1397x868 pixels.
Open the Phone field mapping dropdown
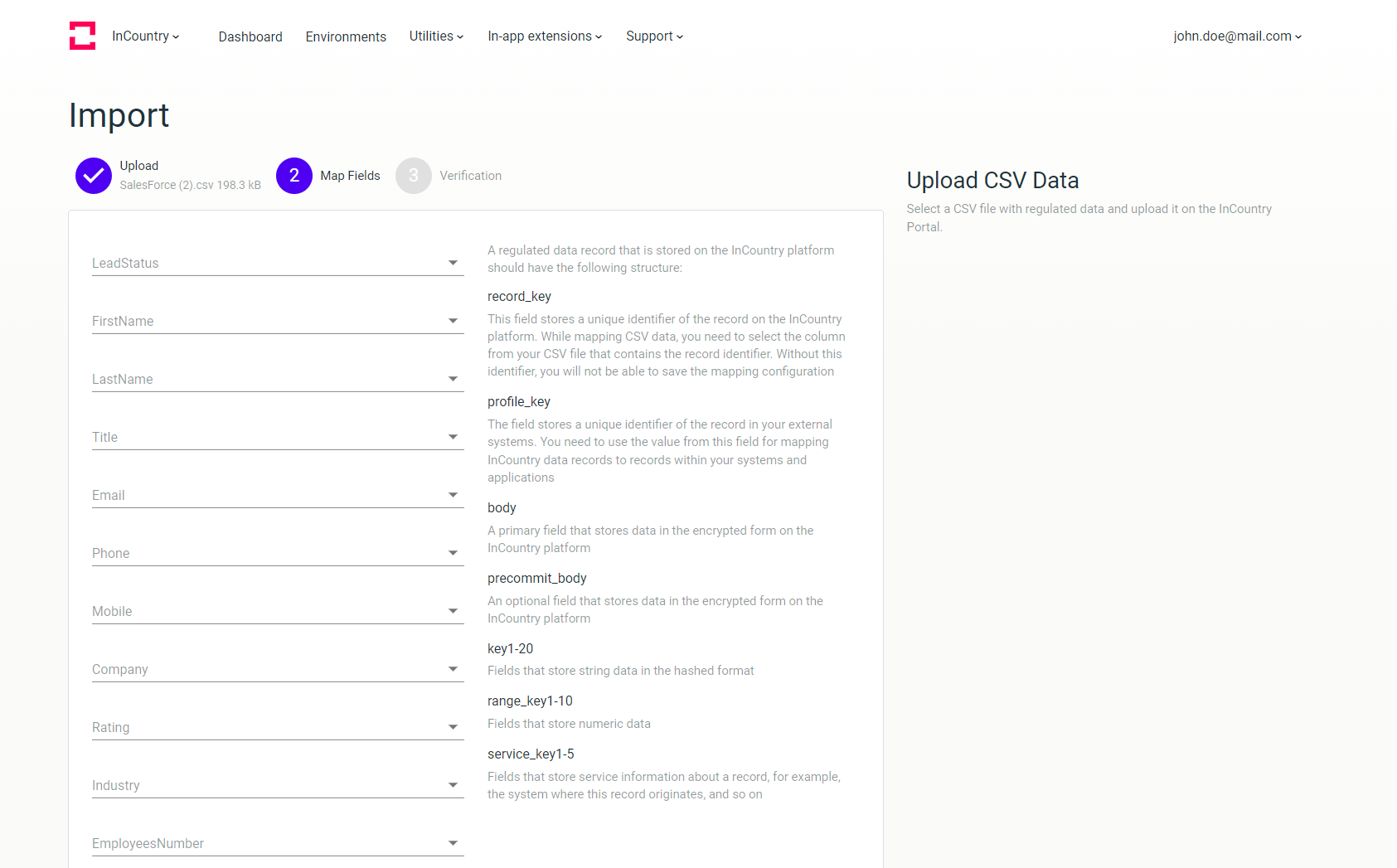pyautogui.click(x=277, y=553)
